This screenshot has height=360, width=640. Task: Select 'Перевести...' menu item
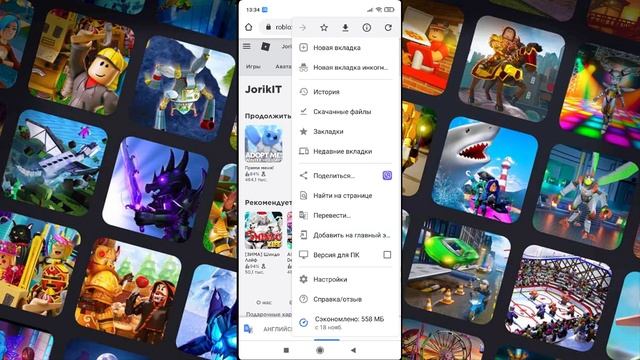pyautogui.click(x=346, y=215)
